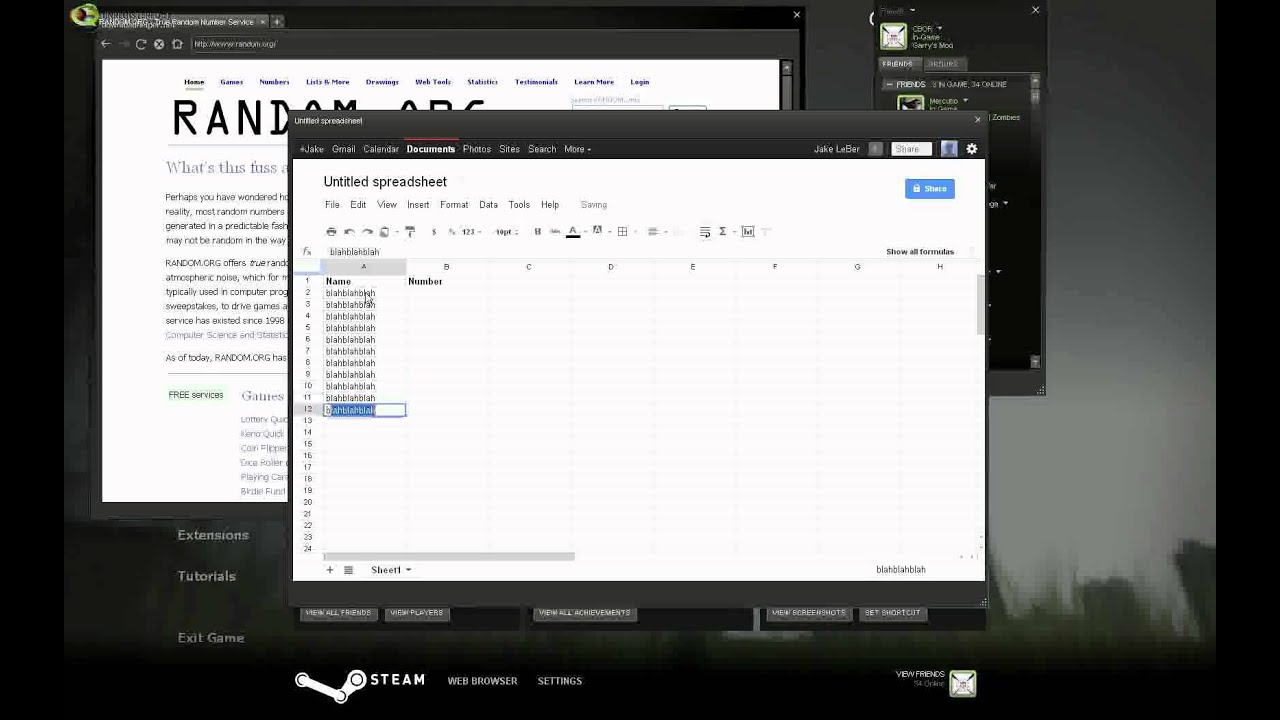Open the Edit menu in spreadsheet

[358, 205]
